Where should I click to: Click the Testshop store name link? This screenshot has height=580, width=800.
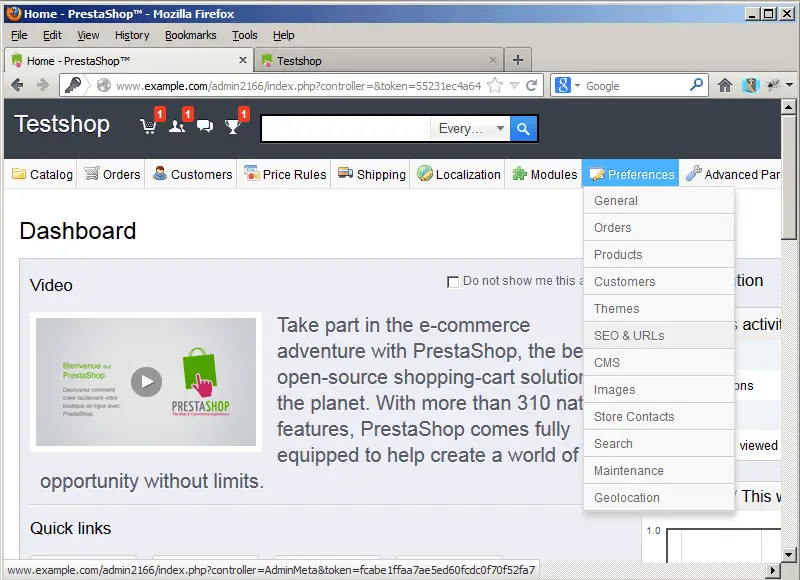pos(62,124)
